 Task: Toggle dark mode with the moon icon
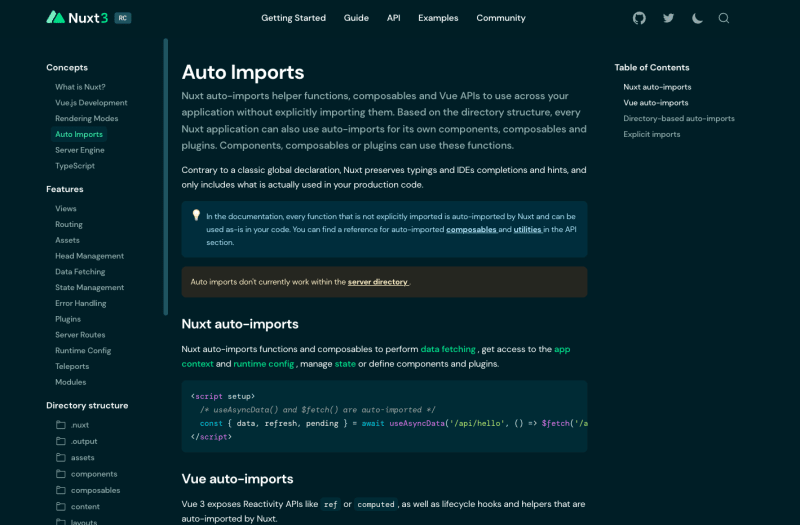pyautogui.click(x=697, y=18)
